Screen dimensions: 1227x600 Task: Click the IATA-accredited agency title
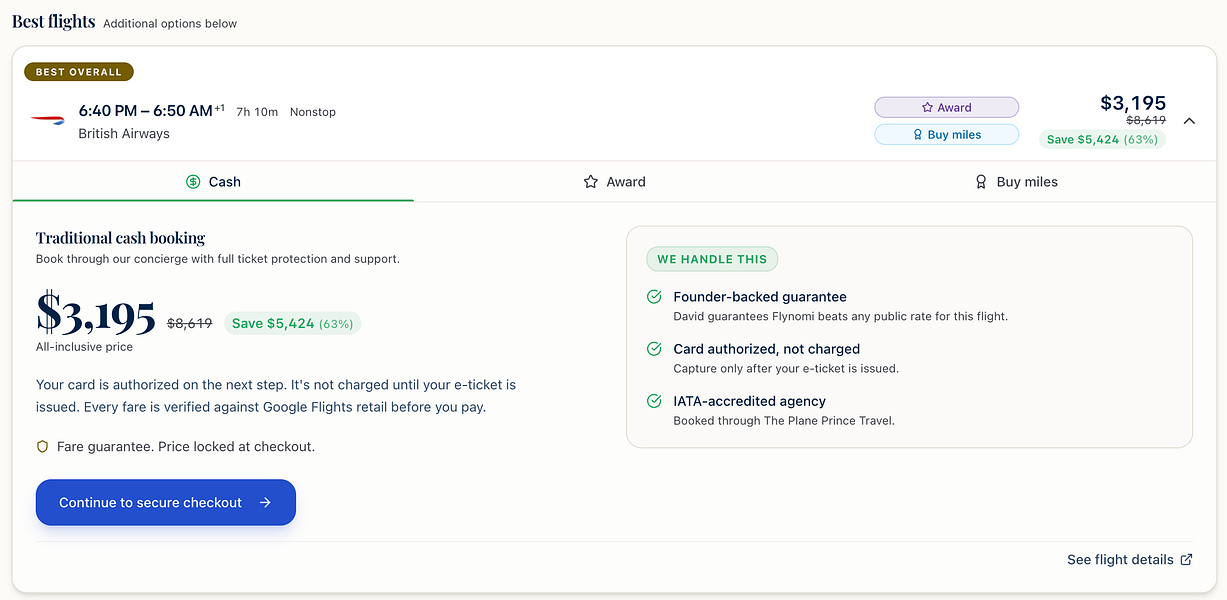coord(750,401)
